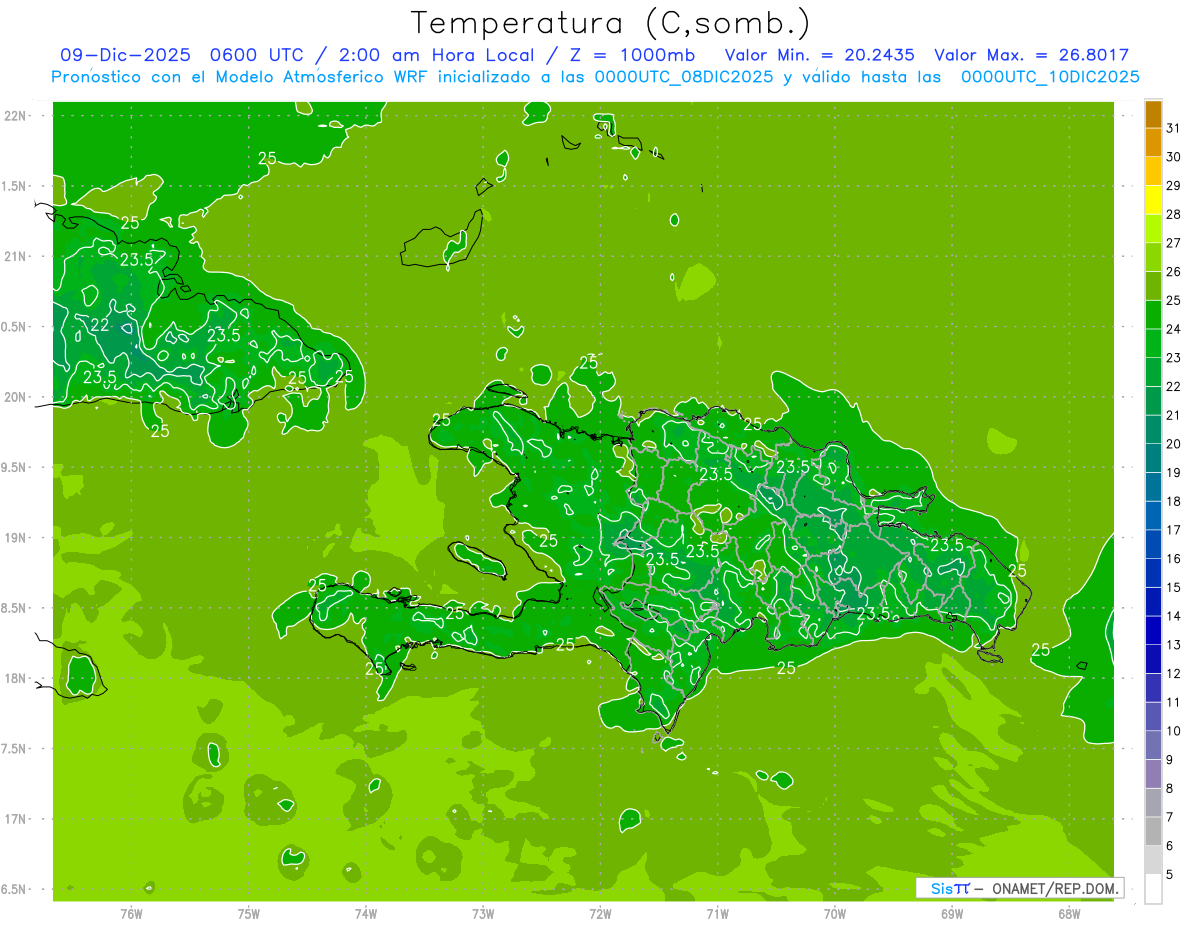
Task: Click the '10' value on the color scale
Action: 1174,731
